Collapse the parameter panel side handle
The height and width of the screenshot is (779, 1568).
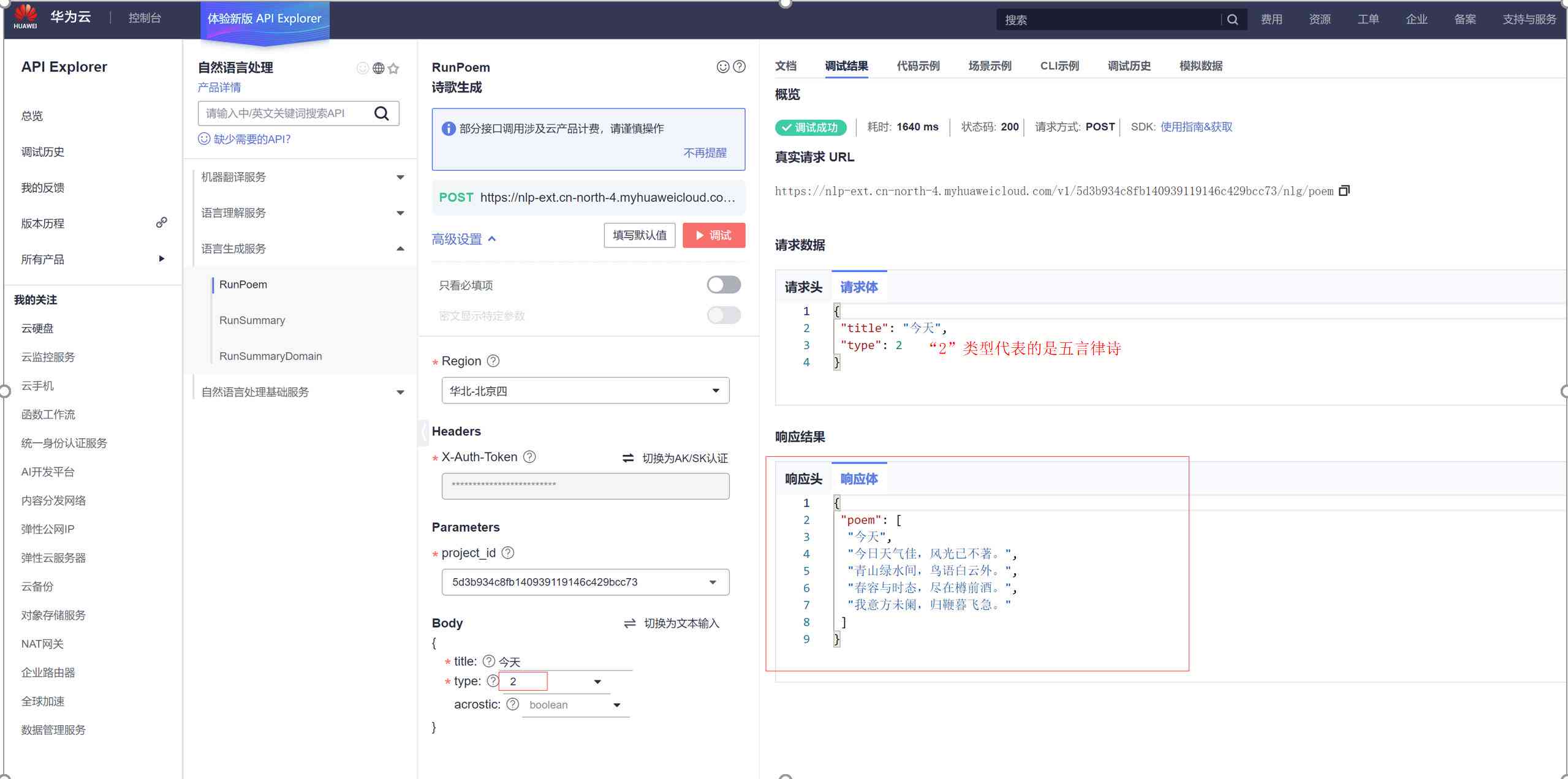click(423, 432)
